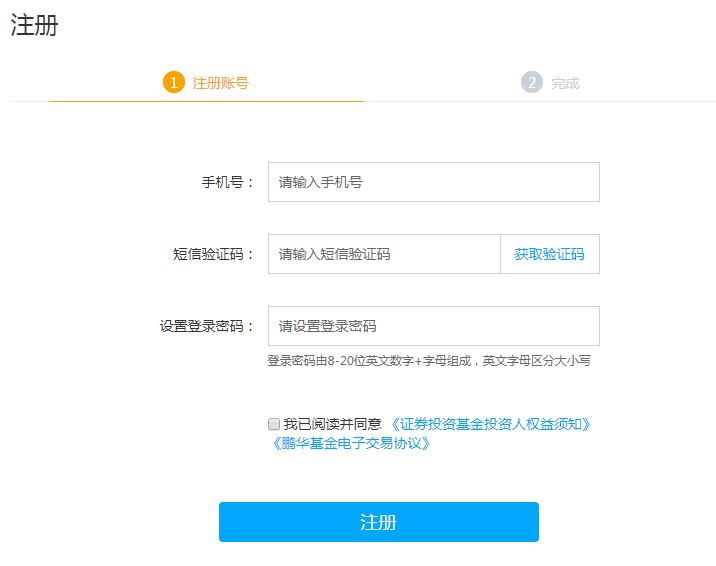
Task: Focus the 请输入短信验证码 input field
Action: [x=384, y=254]
